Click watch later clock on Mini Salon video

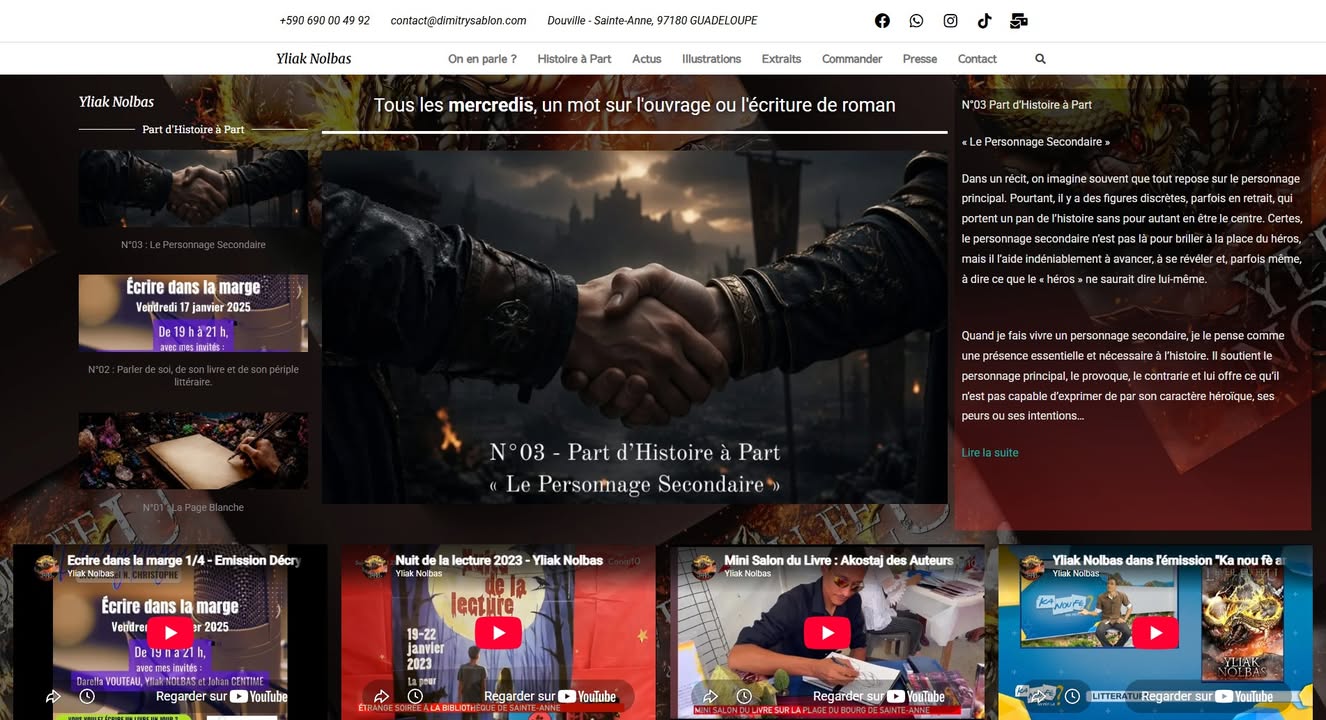click(744, 696)
